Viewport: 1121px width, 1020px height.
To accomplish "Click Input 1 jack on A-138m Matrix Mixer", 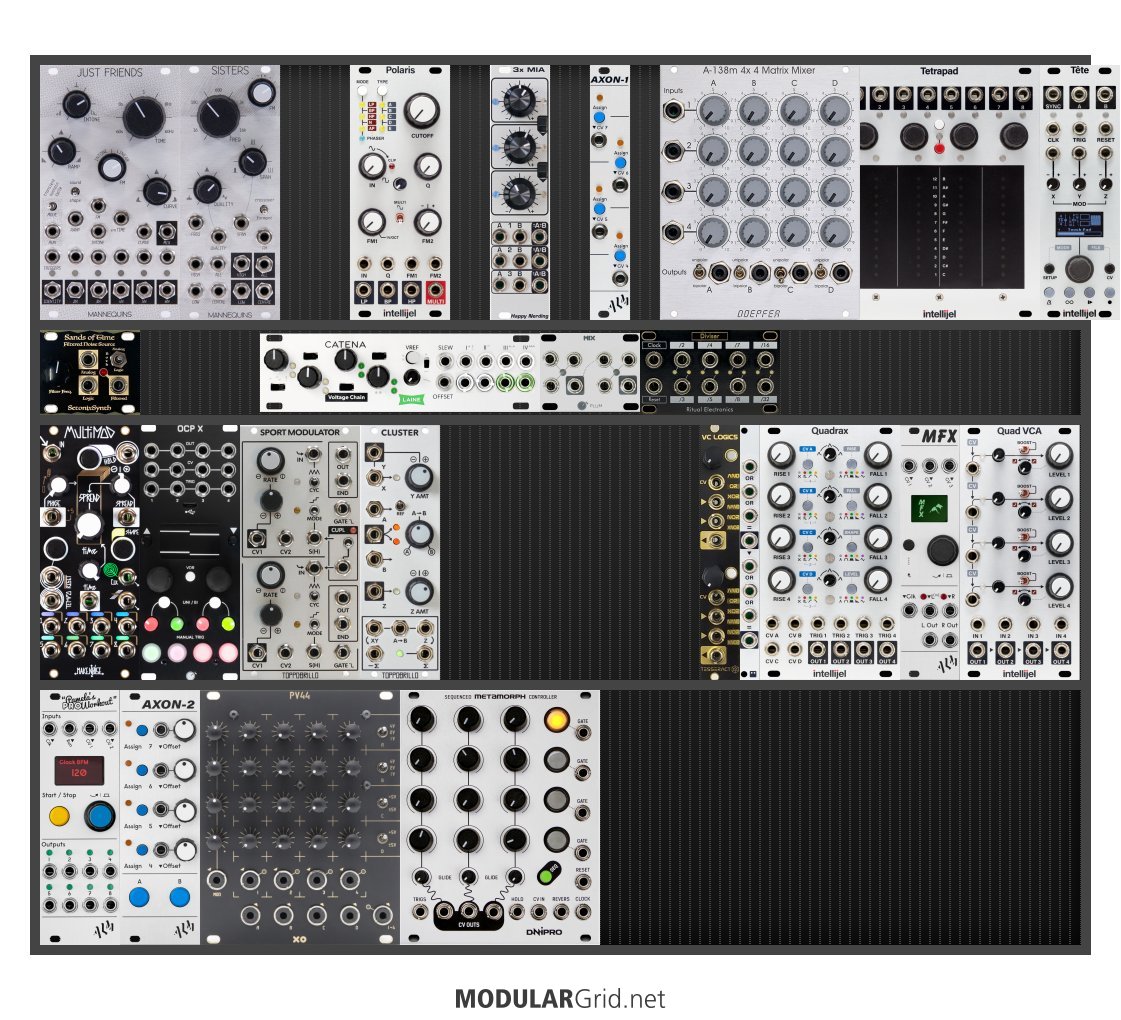I will pyautogui.click(x=673, y=110).
